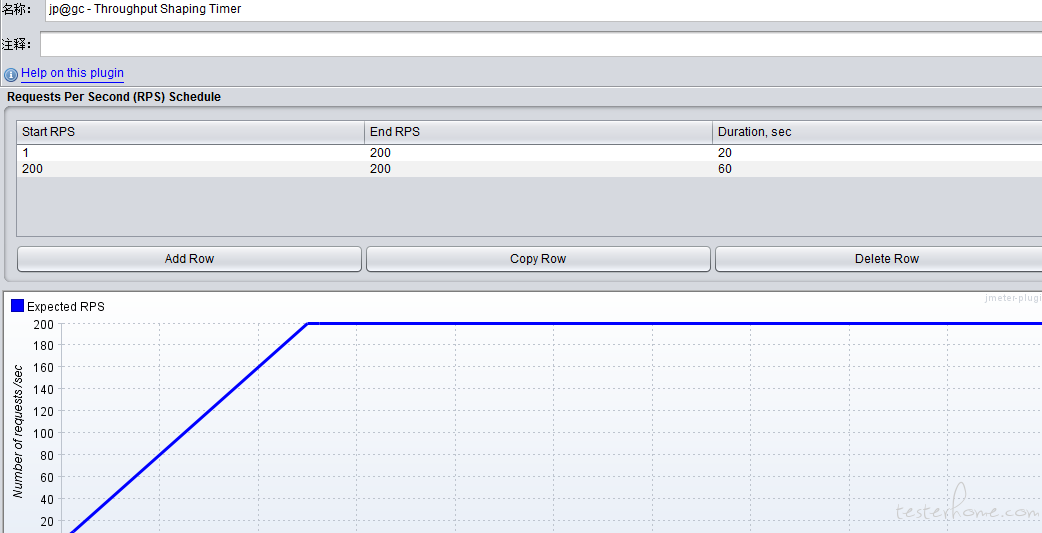Select the first row's Start RPS cell
Image resolution: width=1042 pixels, height=533 pixels.
(190, 153)
